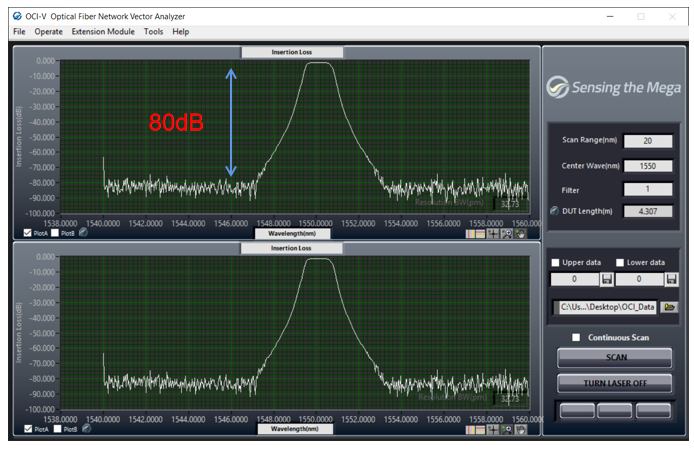
Task: Click the horizontal stripes icon under lower plot
Action: click(480, 429)
